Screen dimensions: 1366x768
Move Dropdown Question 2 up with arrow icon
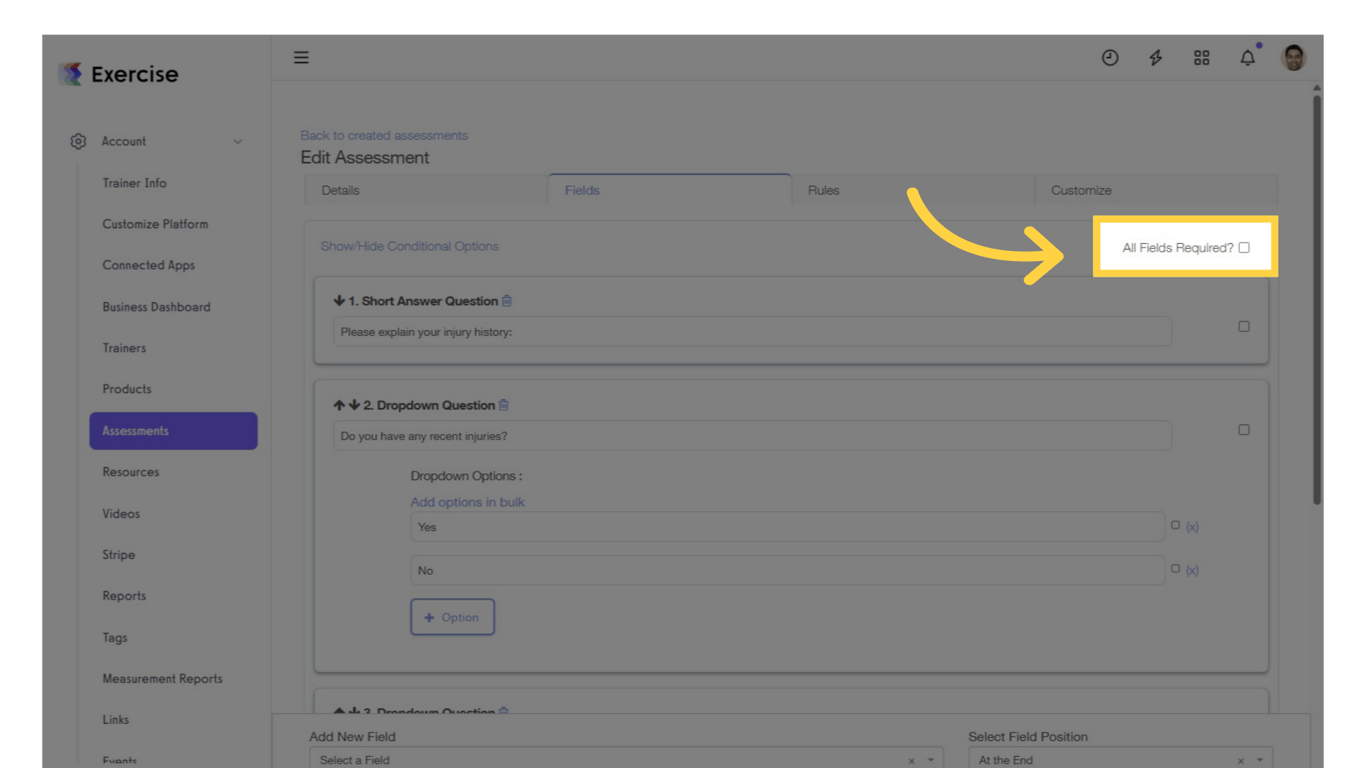click(x=338, y=404)
